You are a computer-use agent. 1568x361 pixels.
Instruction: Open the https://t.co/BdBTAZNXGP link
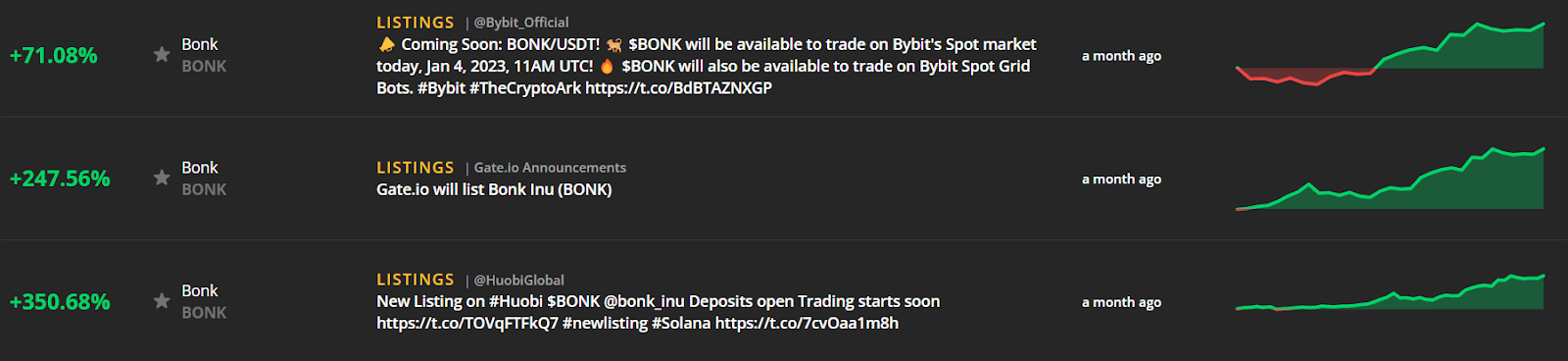(x=678, y=88)
